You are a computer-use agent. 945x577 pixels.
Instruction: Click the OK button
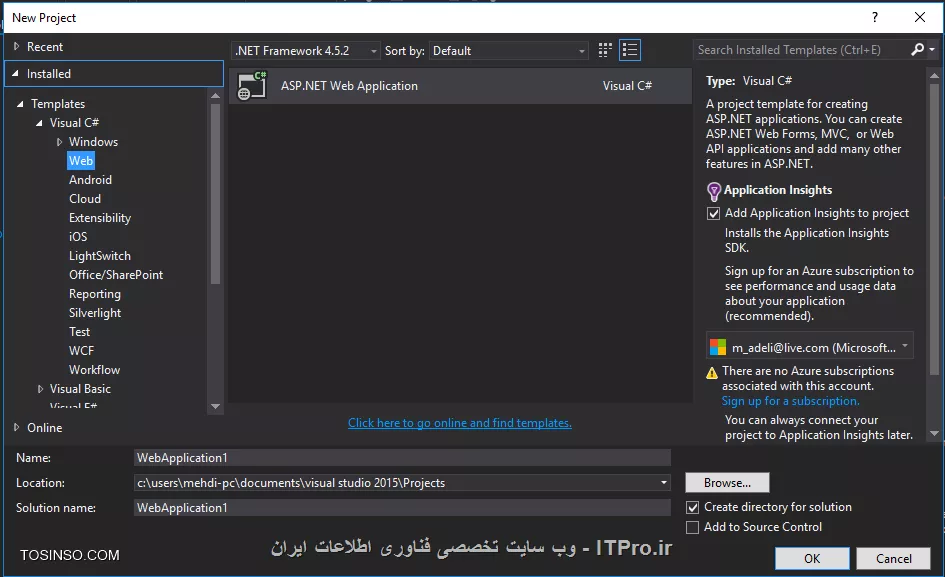812,558
